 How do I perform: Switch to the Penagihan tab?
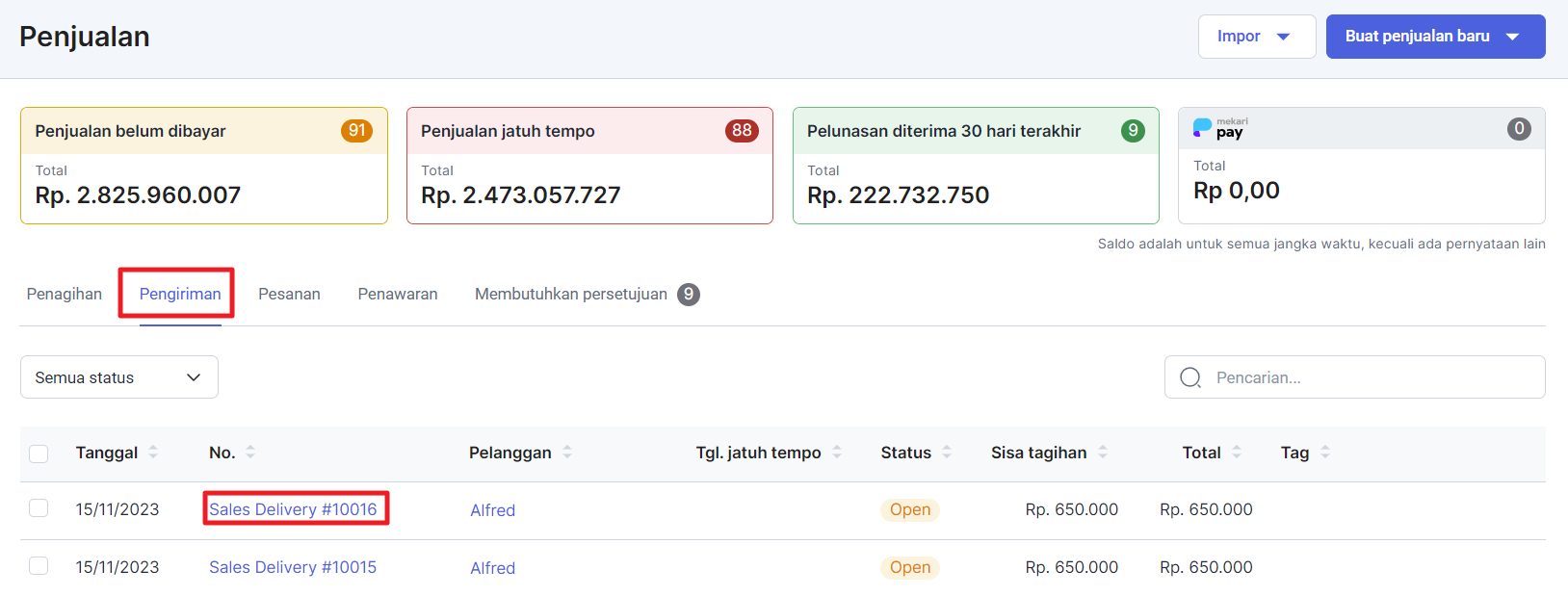pos(65,294)
